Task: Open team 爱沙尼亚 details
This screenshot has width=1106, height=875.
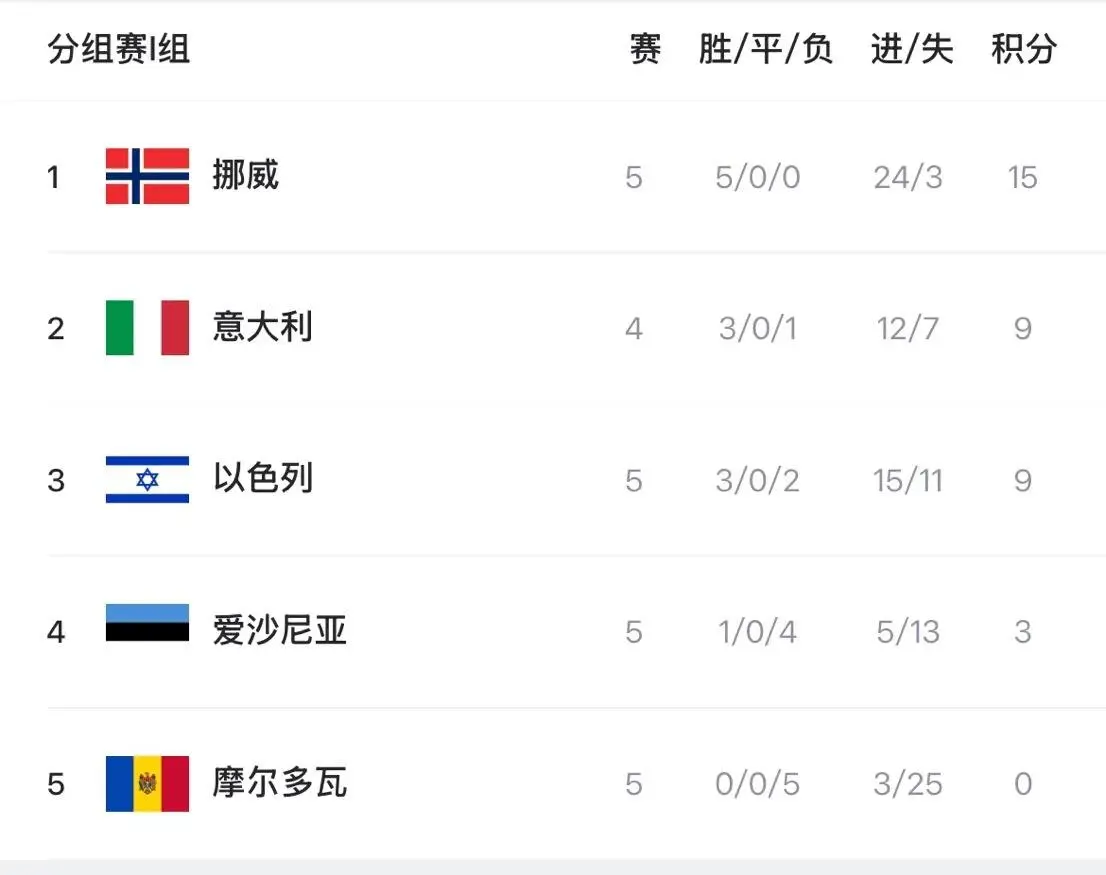Action: click(279, 631)
